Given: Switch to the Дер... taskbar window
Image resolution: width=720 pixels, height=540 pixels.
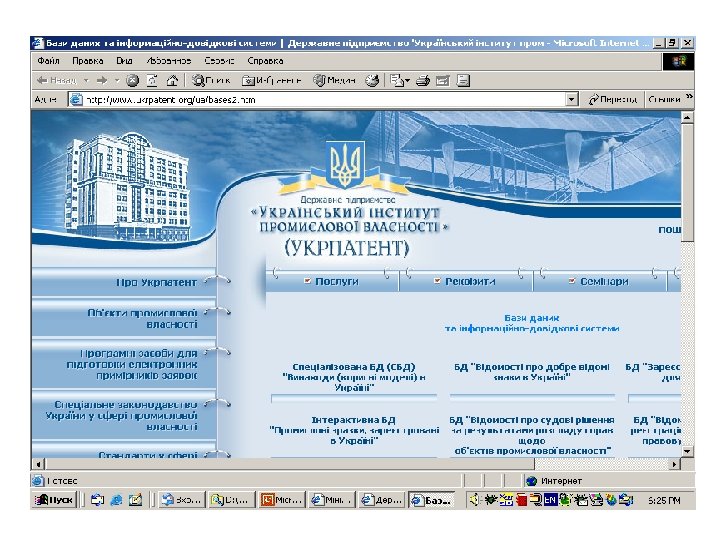Looking at the screenshot, I should 381,500.
